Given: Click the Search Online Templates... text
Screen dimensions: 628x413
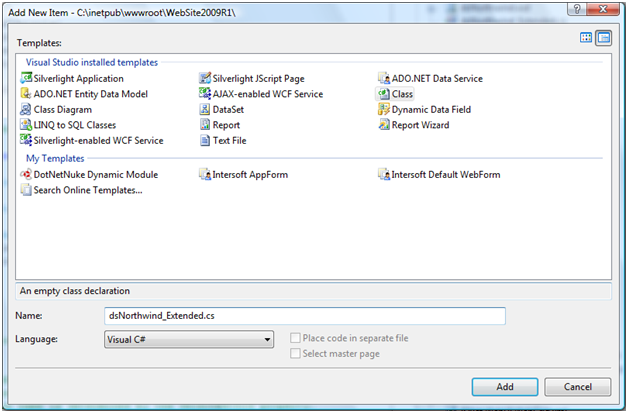Looking at the screenshot, I should coord(88,190).
